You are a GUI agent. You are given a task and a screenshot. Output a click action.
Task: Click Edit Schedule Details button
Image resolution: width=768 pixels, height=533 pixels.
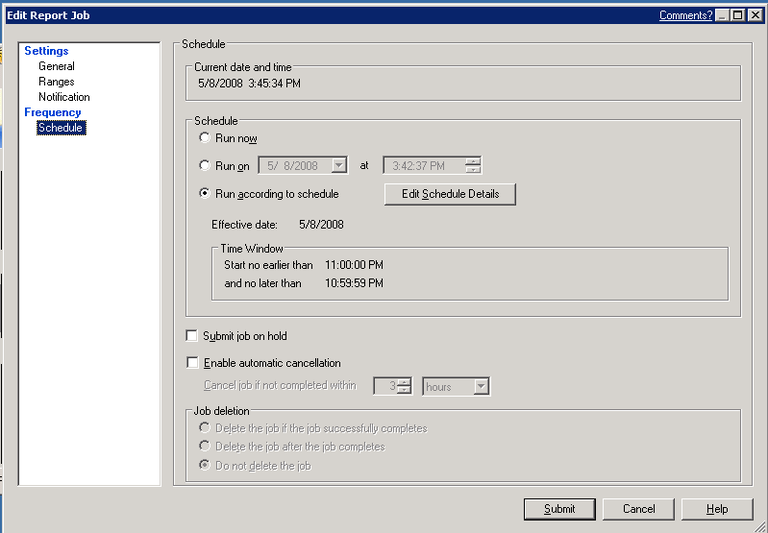[449, 194]
